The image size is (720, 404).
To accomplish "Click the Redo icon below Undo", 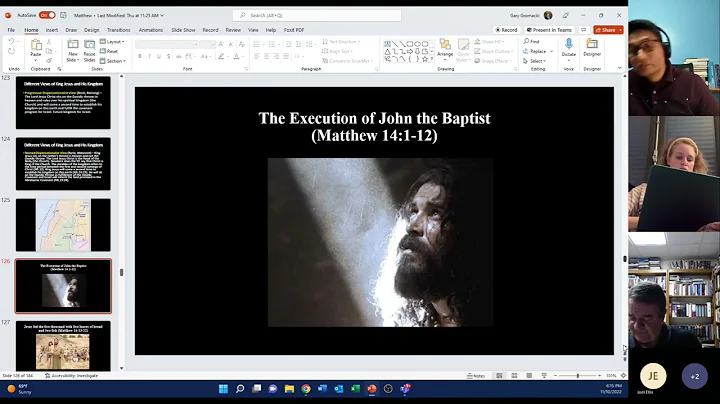I will (x=11, y=51).
